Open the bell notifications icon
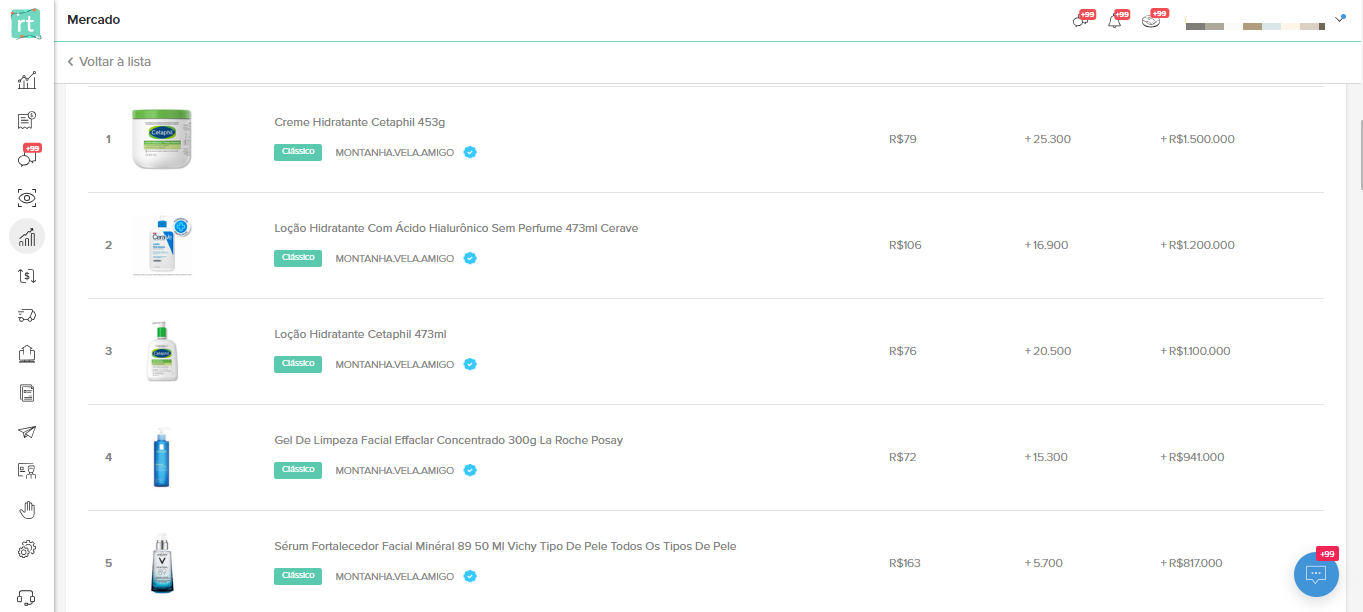 pyautogui.click(x=1116, y=19)
